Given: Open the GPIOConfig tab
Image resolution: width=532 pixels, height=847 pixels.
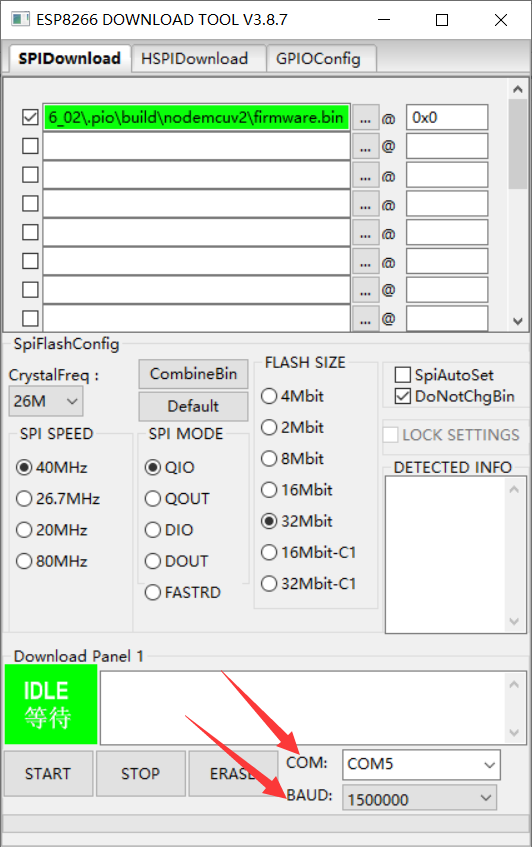Looking at the screenshot, I should pos(318,58).
